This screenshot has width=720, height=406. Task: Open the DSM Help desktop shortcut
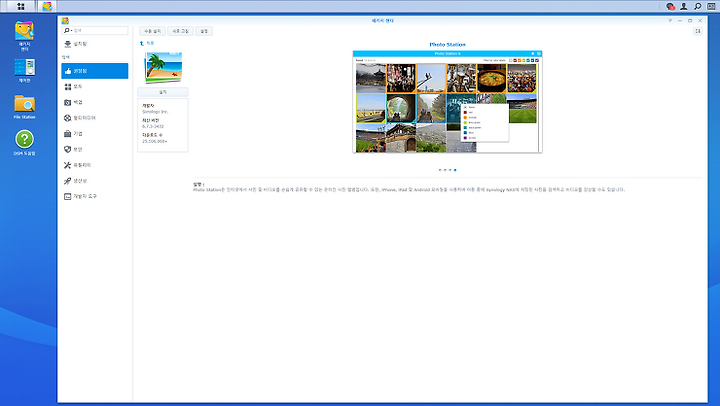[24, 143]
